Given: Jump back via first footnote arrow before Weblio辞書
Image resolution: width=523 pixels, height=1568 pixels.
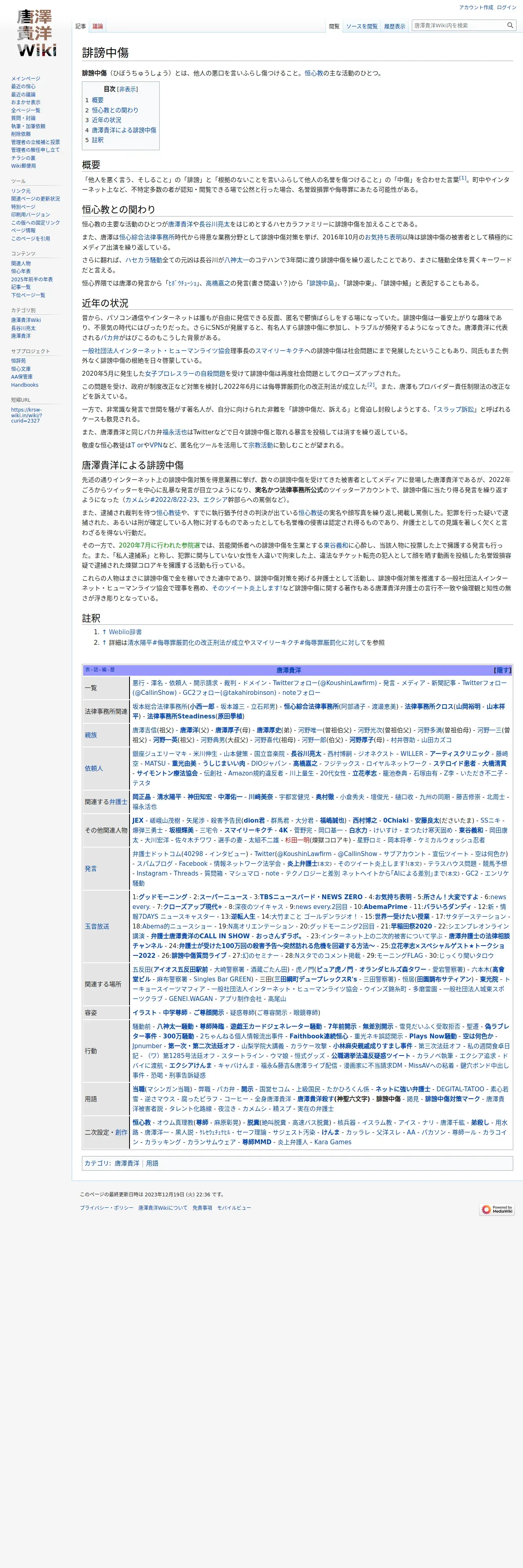Looking at the screenshot, I should [104, 632].
